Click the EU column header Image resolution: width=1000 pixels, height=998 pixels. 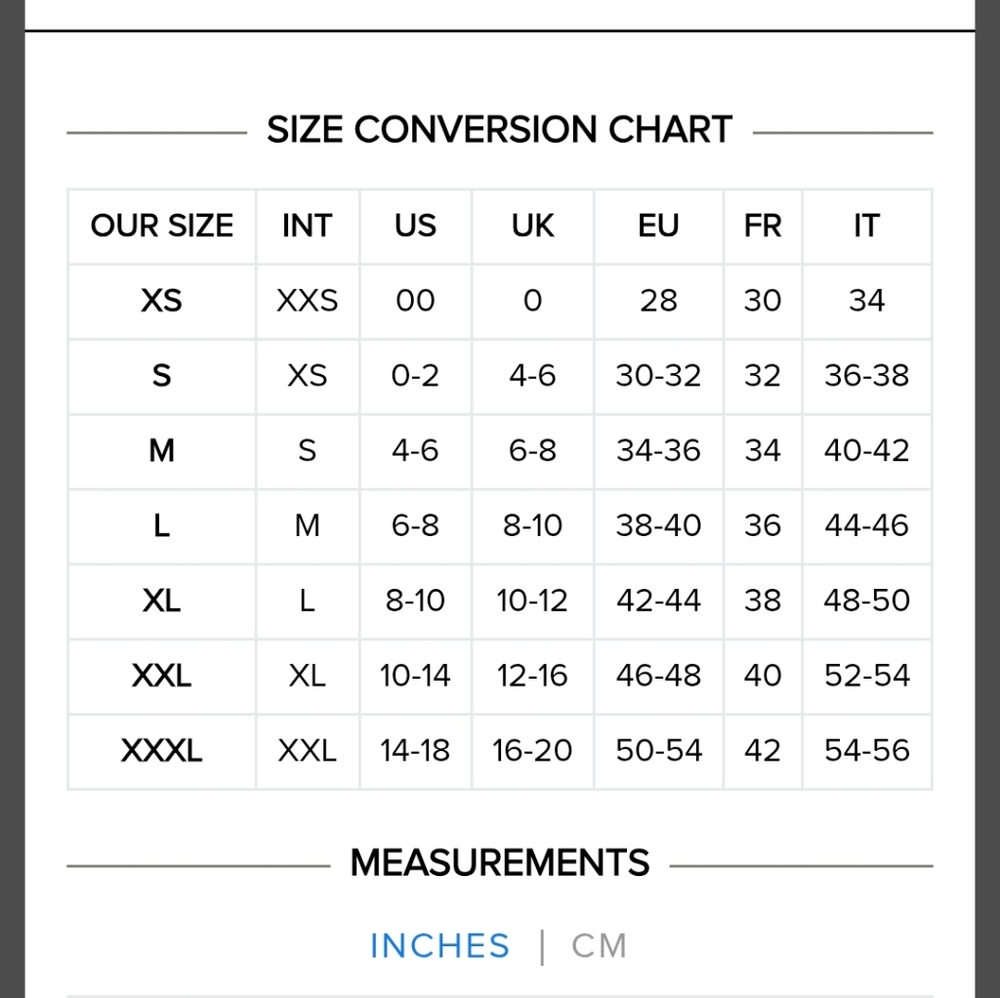pyautogui.click(x=658, y=226)
